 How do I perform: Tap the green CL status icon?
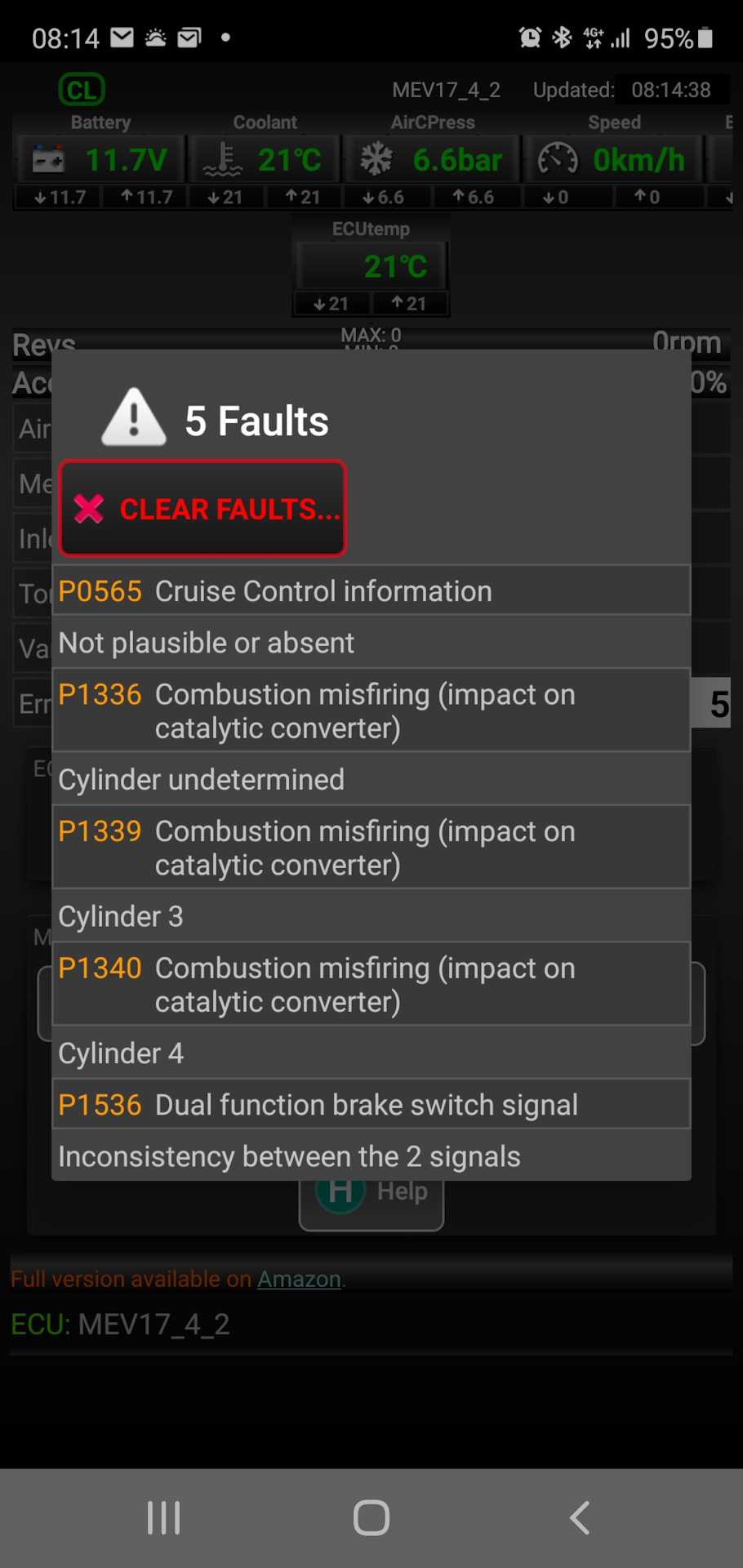(82, 90)
